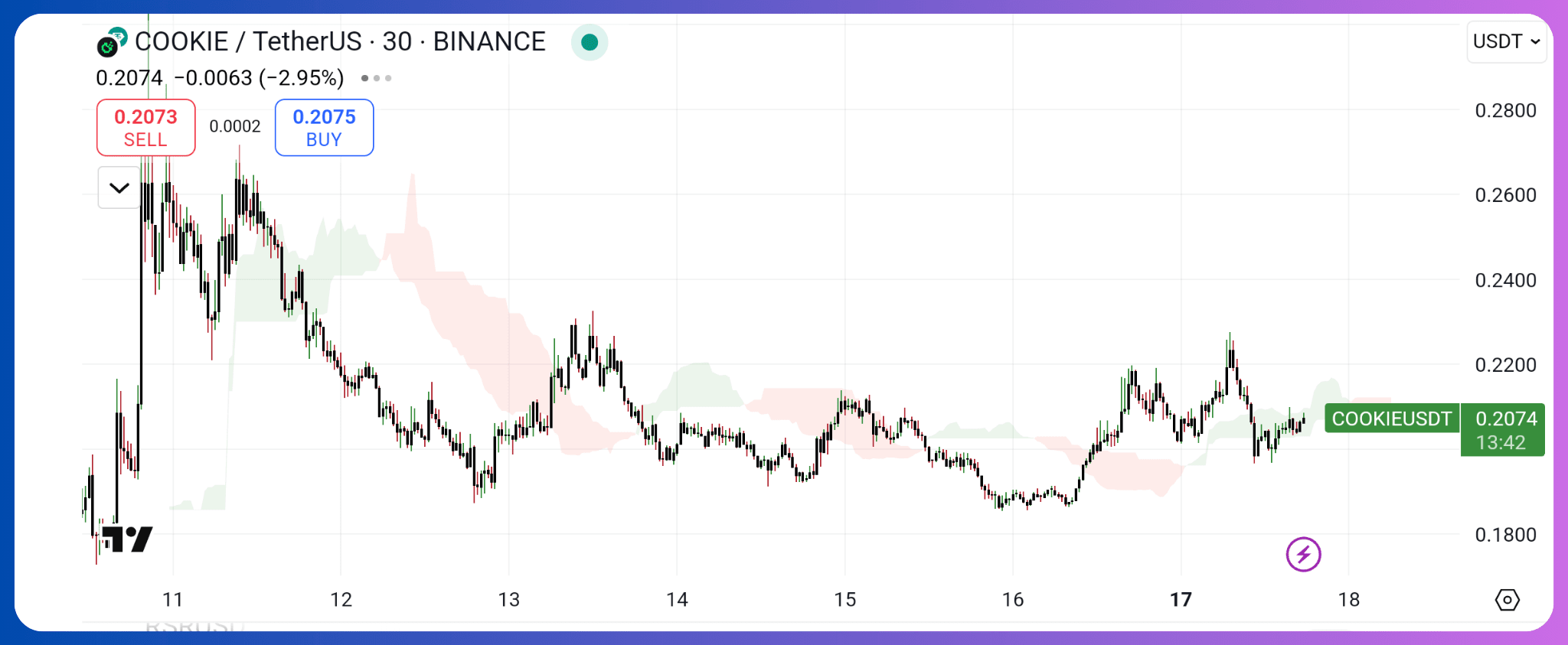Open the three-dot more options menu

pos(376,78)
